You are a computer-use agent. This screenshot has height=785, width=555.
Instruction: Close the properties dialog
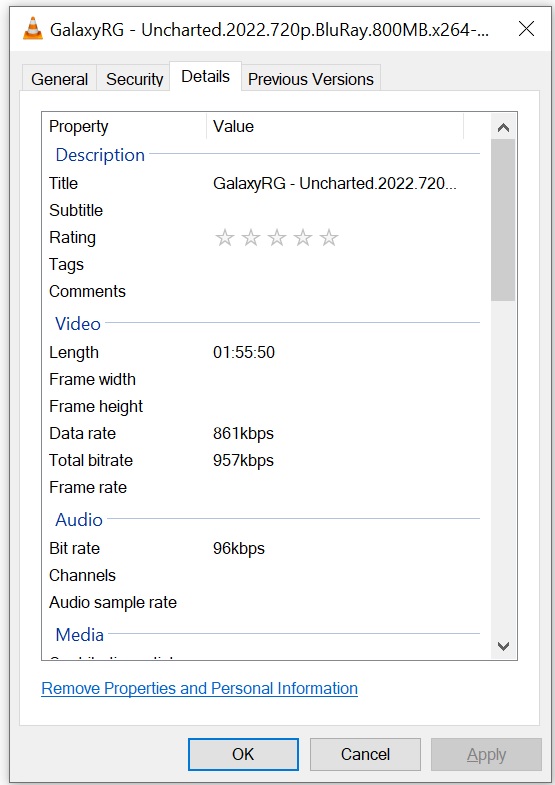(526, 29)
